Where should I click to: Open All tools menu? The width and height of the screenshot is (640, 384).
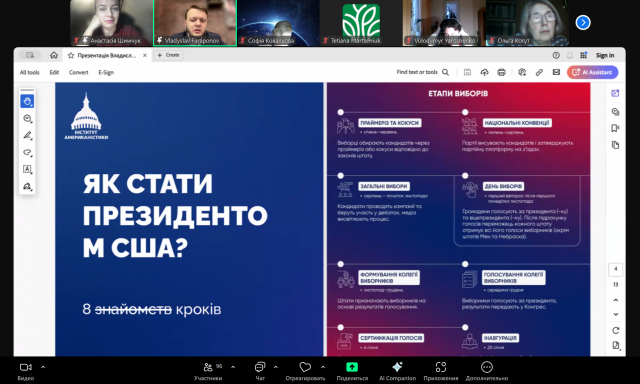[x=30, y=72]
